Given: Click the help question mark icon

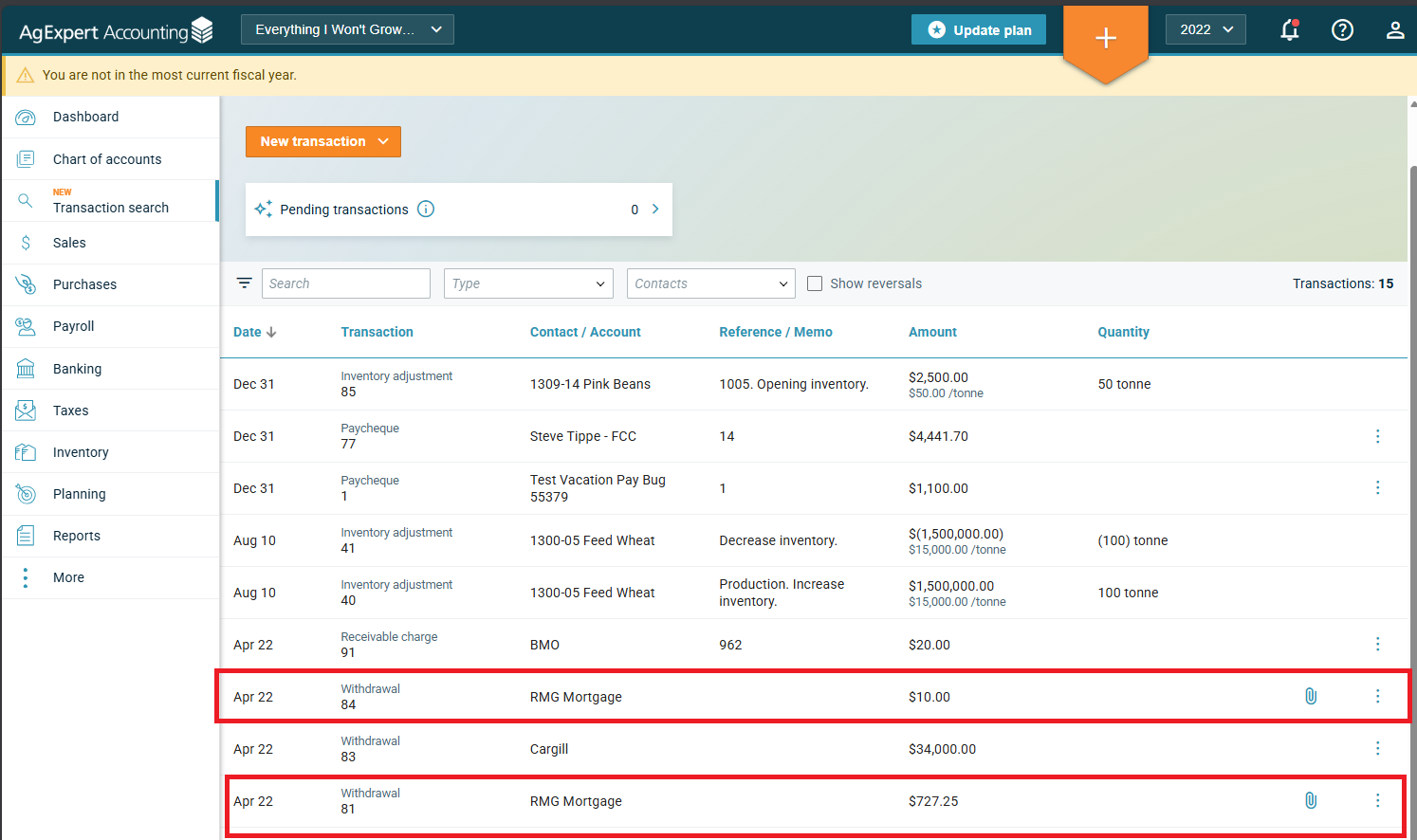Looking at the screenshot, I should click(x=1342, y=30).
